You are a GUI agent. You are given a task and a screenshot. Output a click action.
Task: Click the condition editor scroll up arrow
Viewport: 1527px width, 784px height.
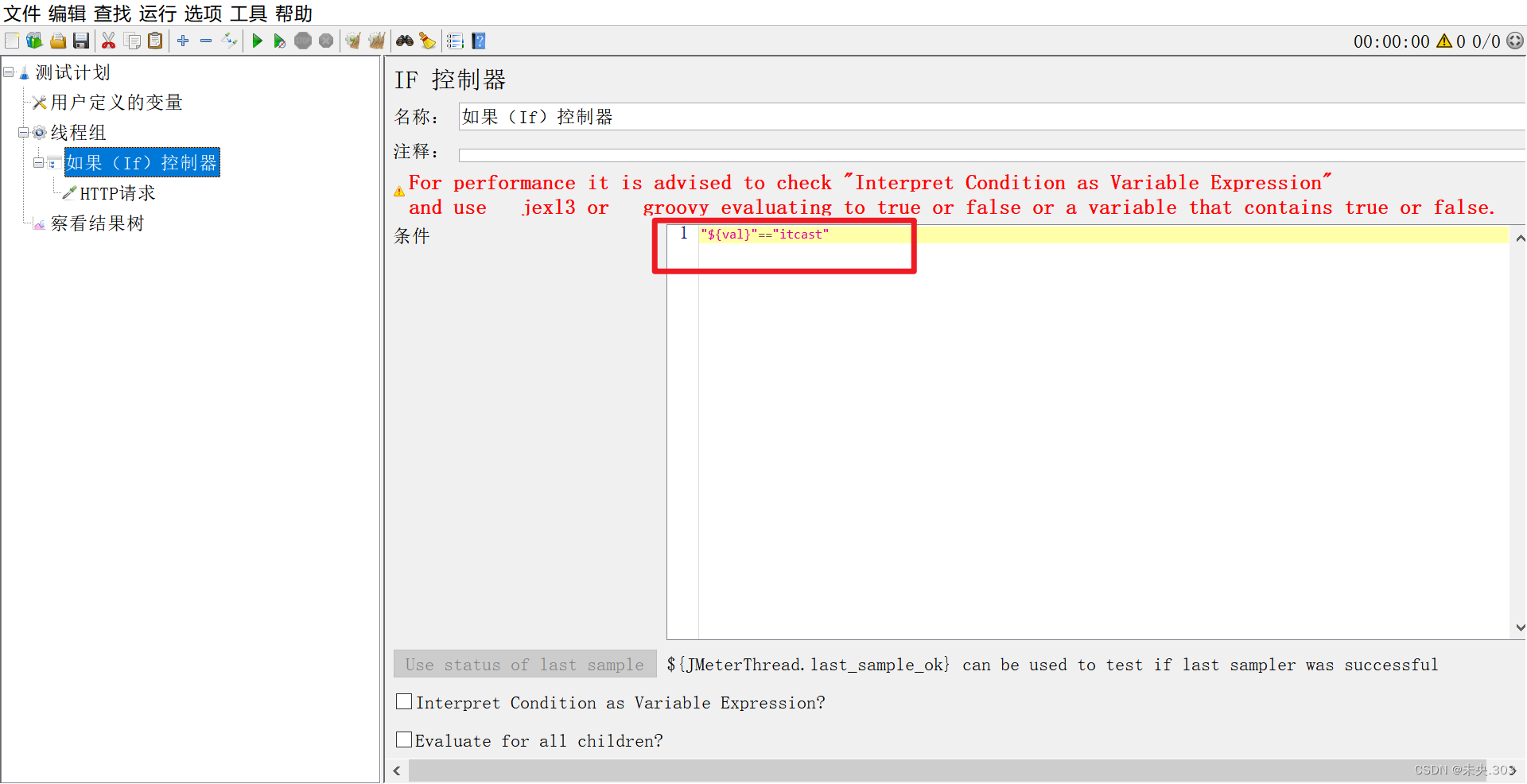(x=1520, y=238)
